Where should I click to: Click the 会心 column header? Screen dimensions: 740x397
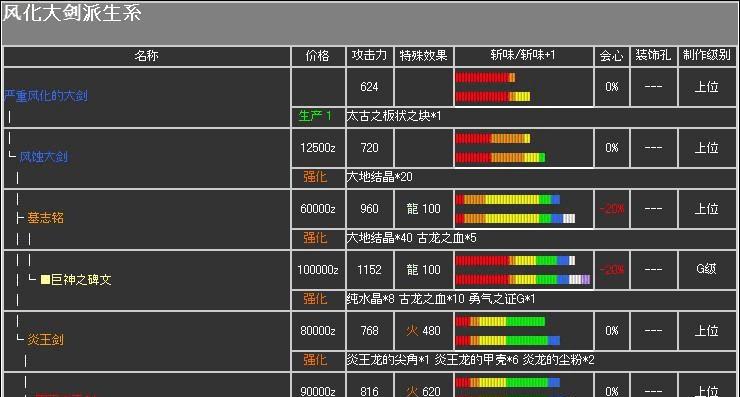coord(612,56)
